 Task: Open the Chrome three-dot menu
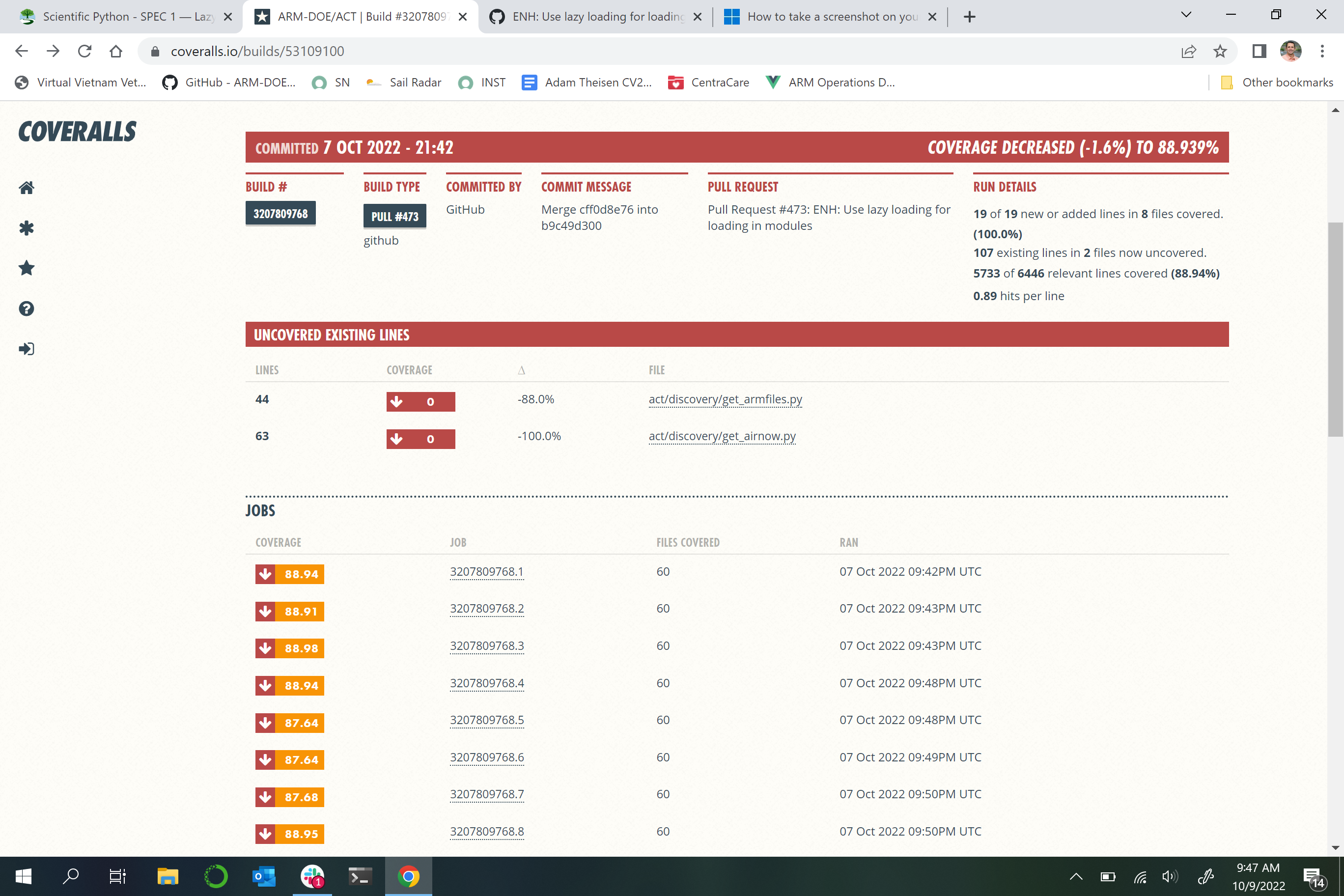coord(1322,51)
